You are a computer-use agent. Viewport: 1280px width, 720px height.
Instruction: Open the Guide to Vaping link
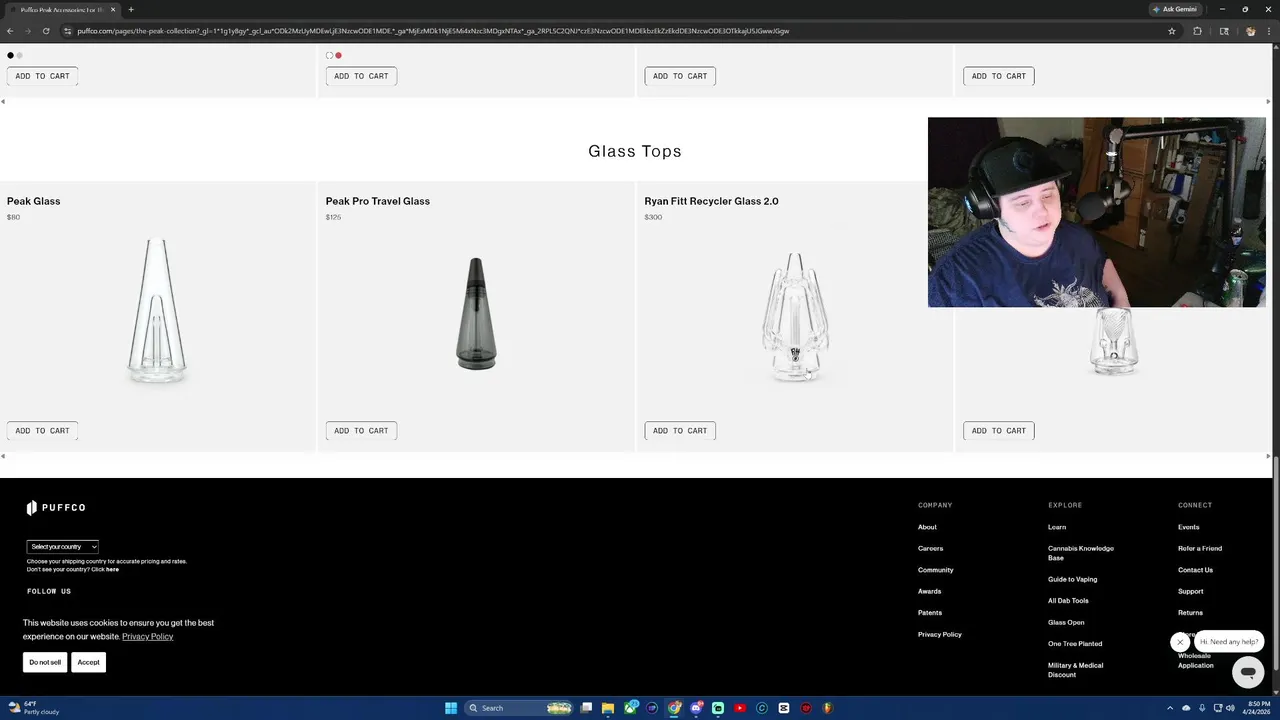pyautogui.click(x=1072, y=580)
